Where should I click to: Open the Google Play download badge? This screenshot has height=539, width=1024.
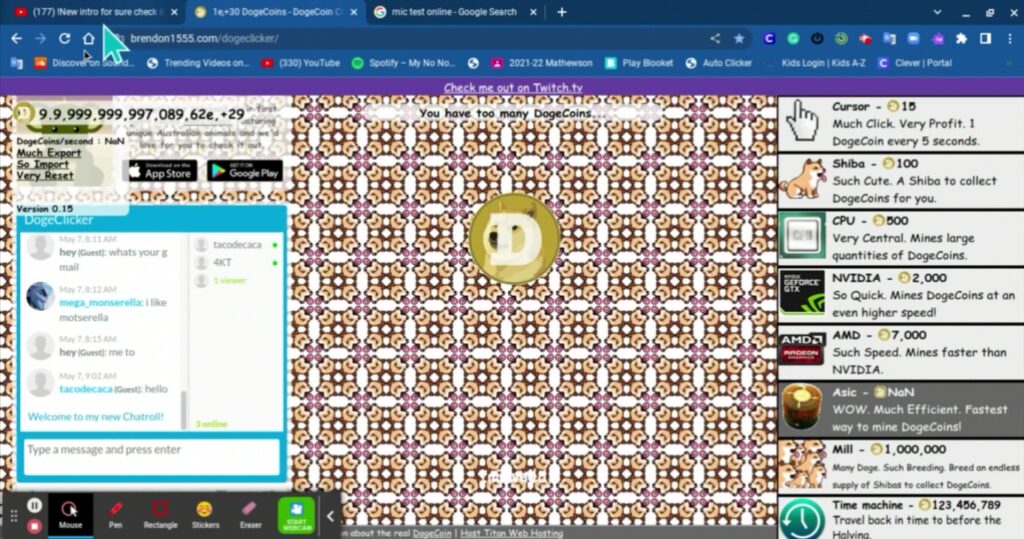pyautogui.click(x=245, y=171)
